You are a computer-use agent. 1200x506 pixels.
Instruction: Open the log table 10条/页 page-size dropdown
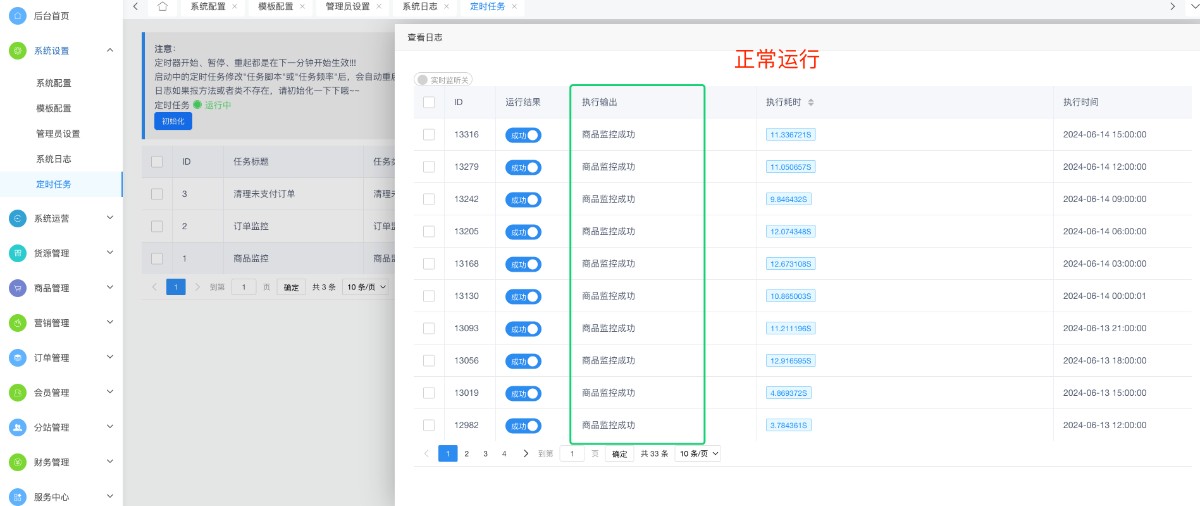point(698,453)
